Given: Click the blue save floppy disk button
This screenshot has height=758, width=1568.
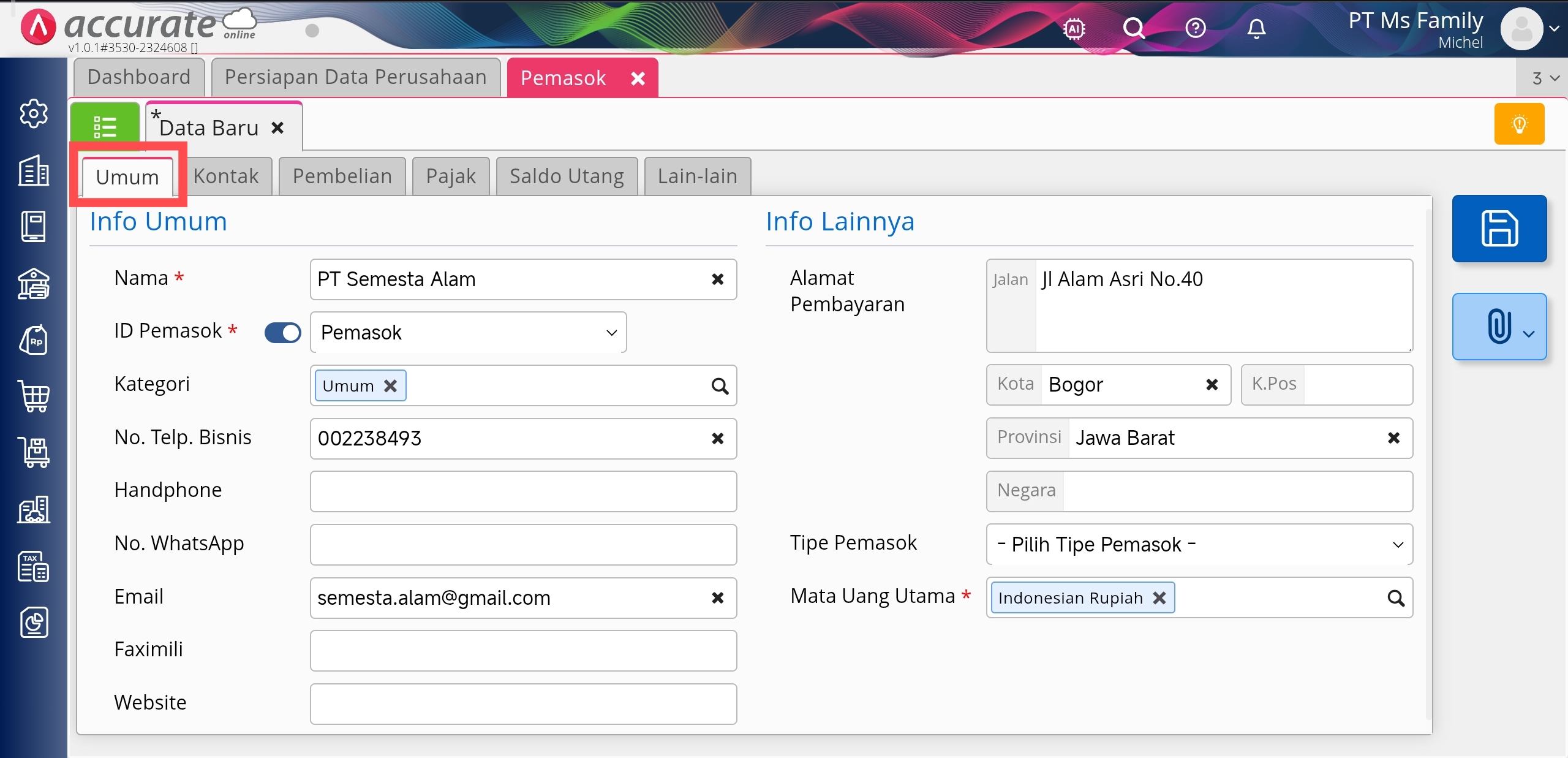Looking at the screenshot, I should pyautogui.click(x=1499, y=229).
